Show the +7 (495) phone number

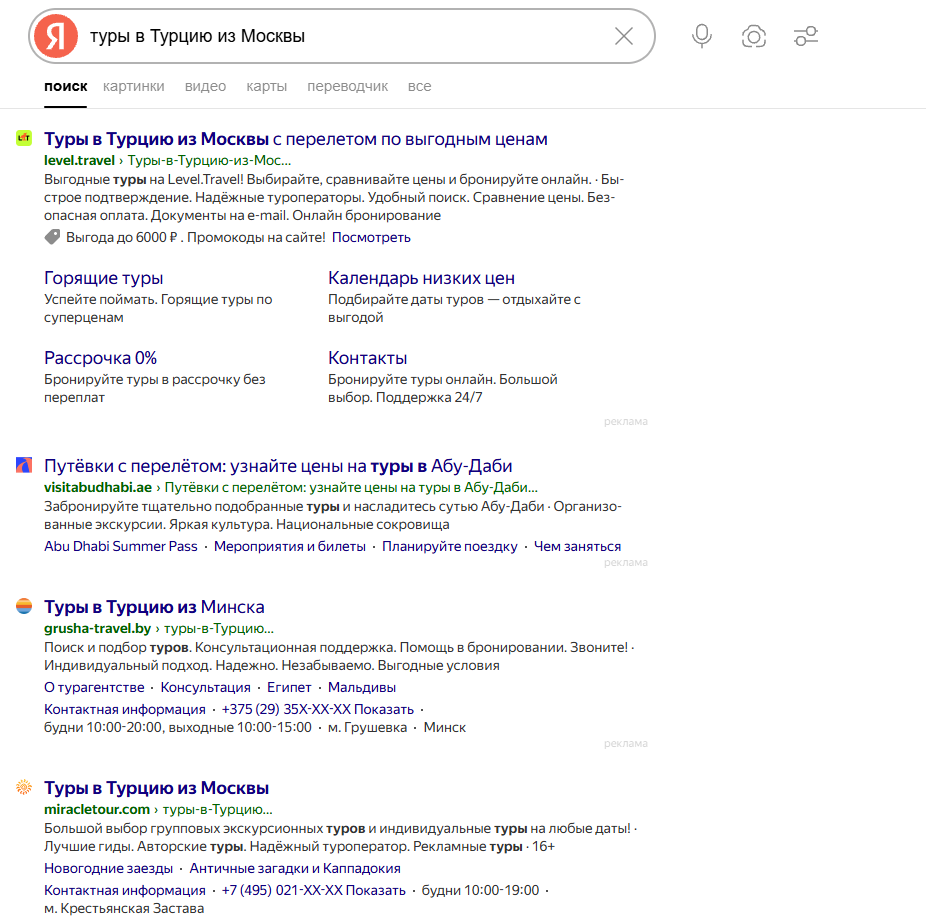pyautogui.click(x=314, y=890)
